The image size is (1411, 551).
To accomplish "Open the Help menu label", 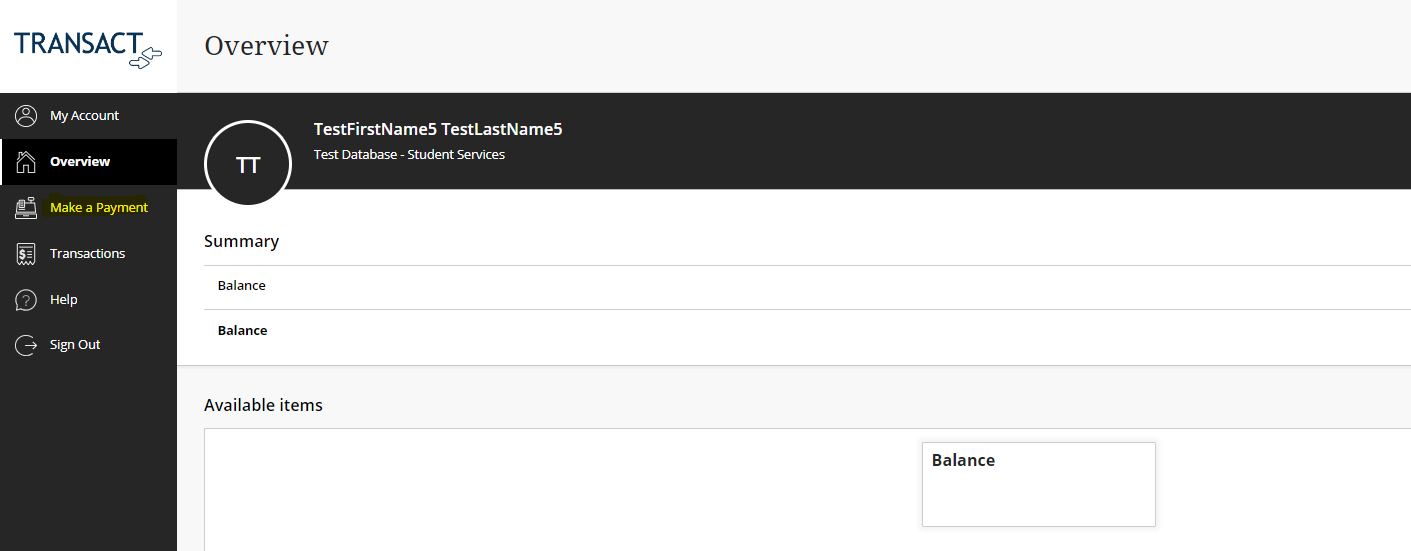I will tap(63, 300).
